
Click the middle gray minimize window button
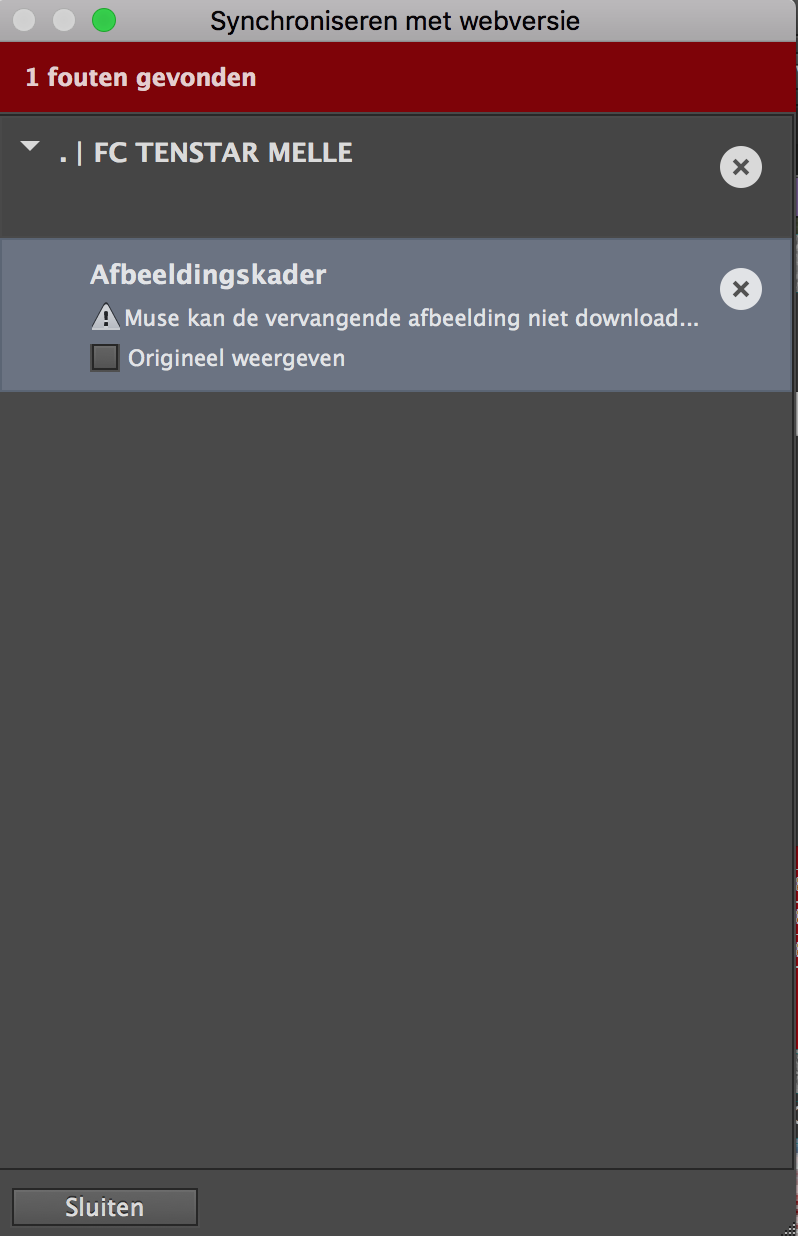coord(64,20)
